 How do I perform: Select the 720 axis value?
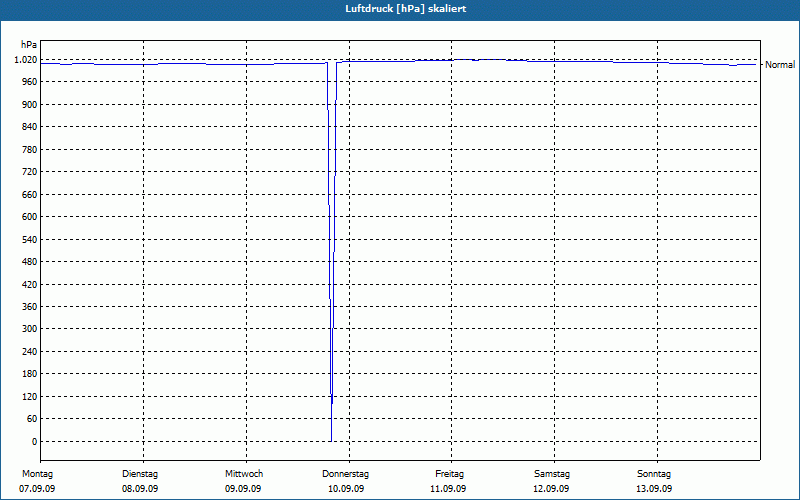click(x=30, y=171)
